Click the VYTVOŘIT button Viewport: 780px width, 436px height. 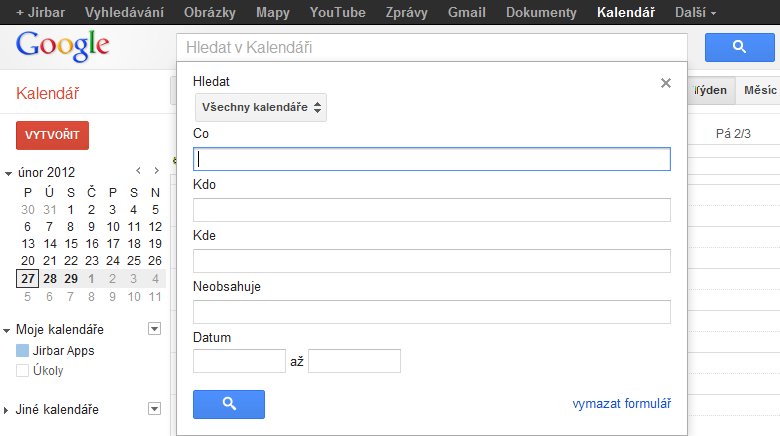coord(52,135)
